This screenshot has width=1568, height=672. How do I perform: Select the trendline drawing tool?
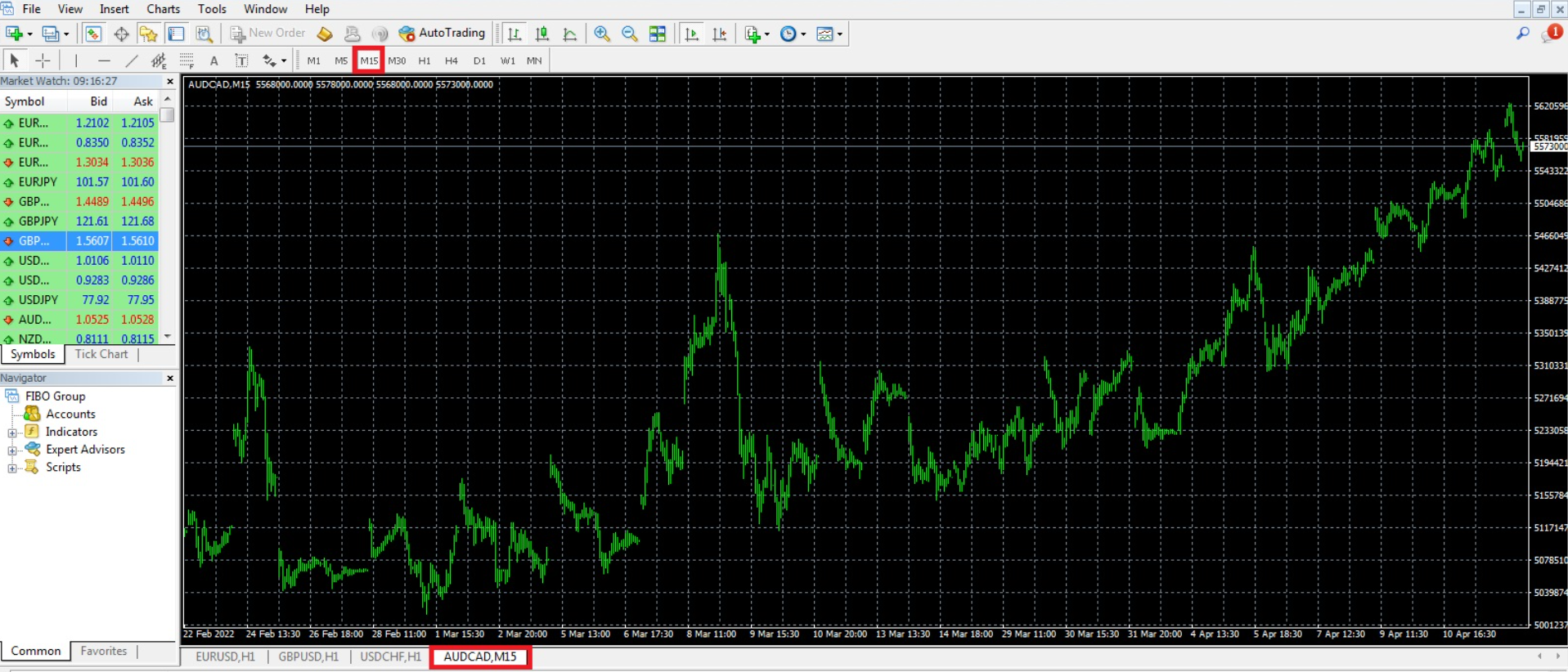[x=132, y=60]
